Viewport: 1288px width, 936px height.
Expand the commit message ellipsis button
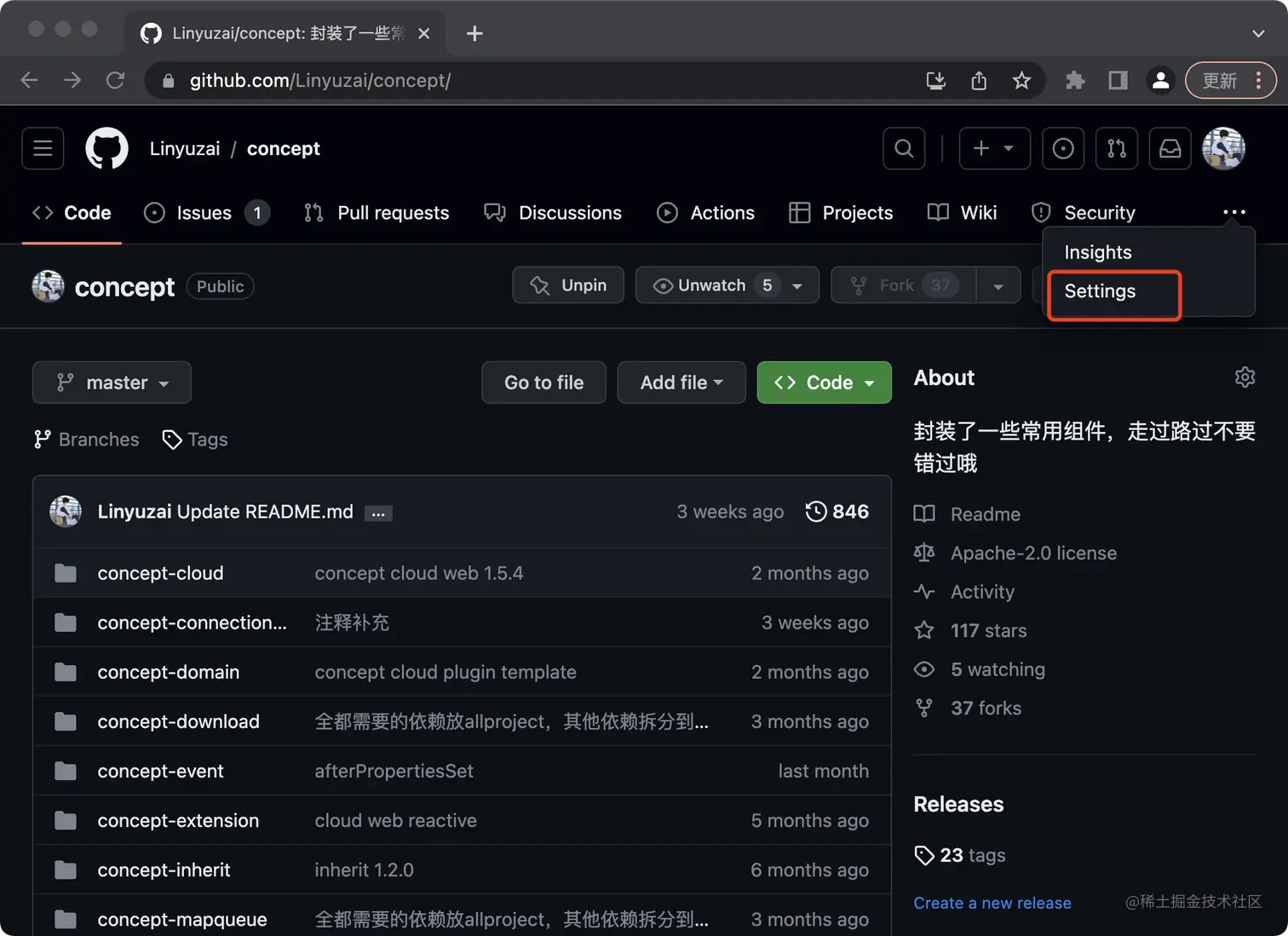(378, 513)
